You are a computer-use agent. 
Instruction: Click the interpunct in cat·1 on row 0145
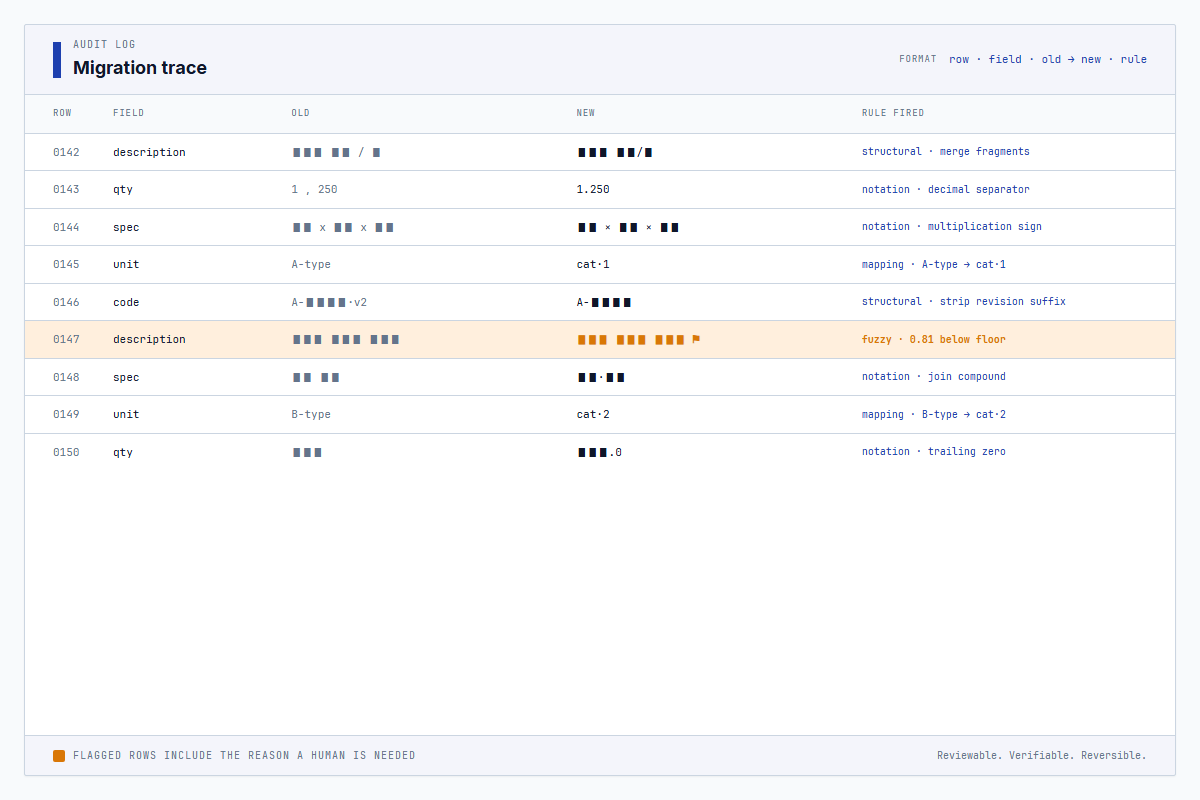pos(601,264)
